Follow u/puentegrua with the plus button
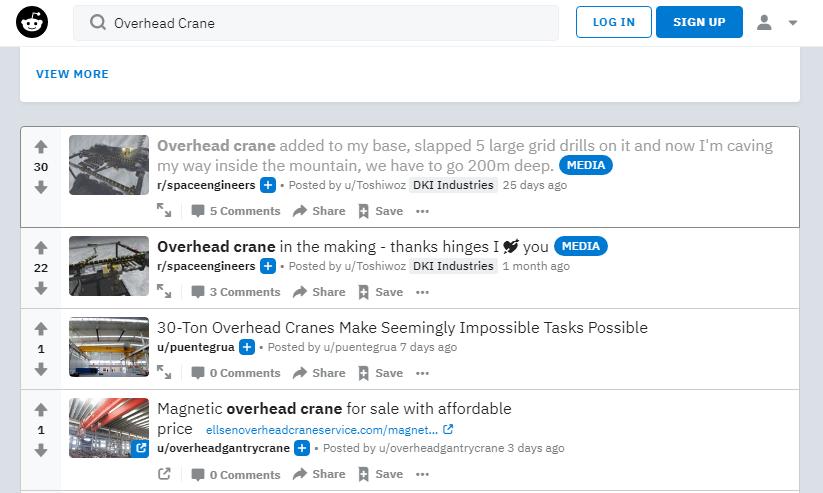The height and width of the screenshot is (493, 823). pyautogui.click(x=247, y=347)
